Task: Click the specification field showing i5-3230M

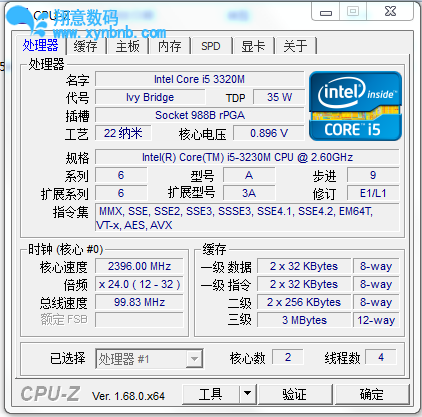Action: point(247,157)
